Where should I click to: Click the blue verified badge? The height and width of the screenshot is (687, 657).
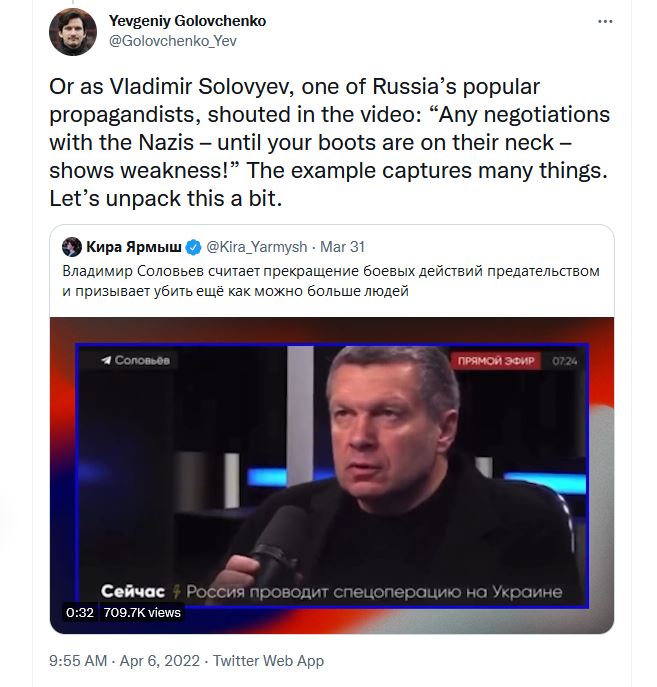coord(194,247)
